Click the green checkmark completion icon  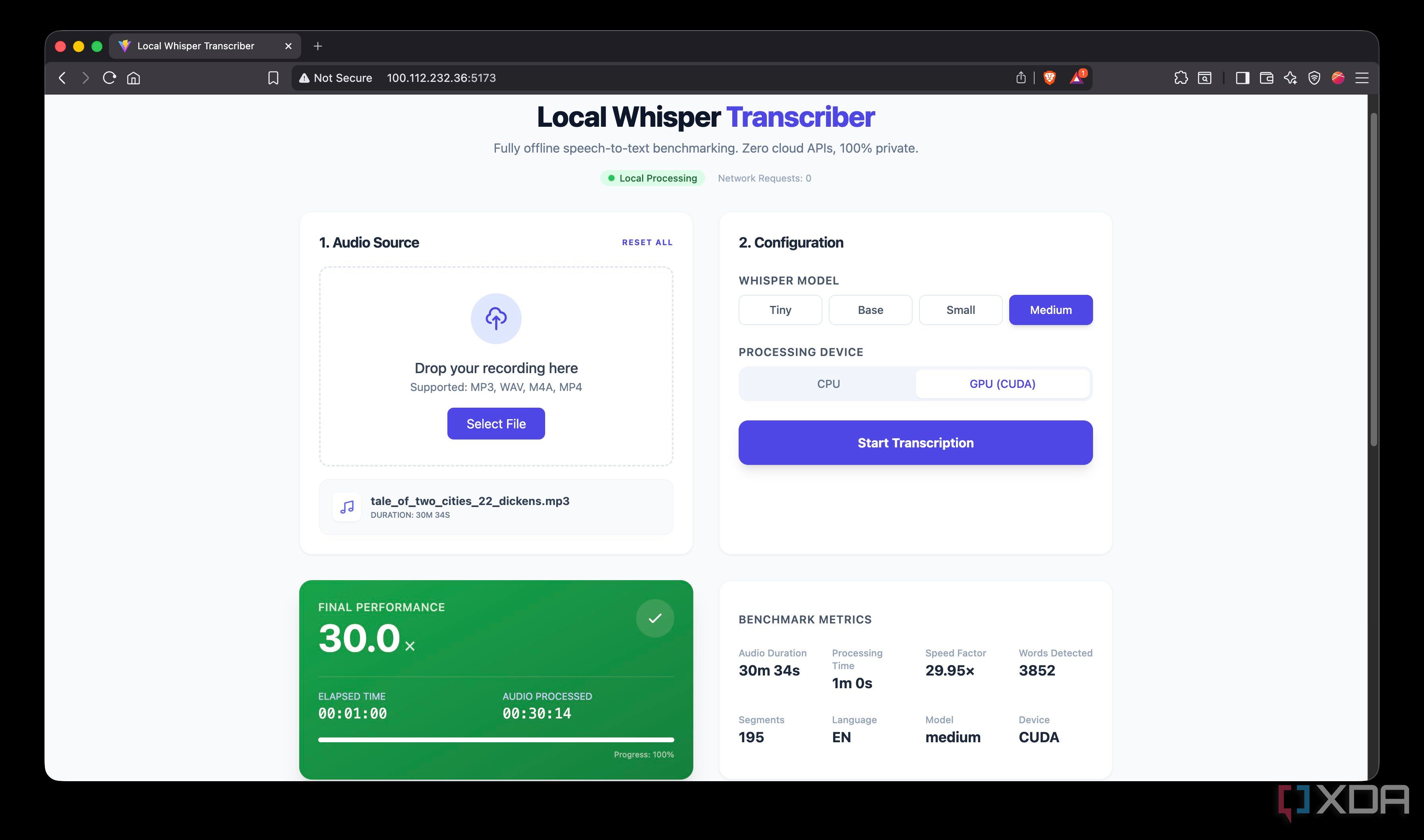pos(655,618)
